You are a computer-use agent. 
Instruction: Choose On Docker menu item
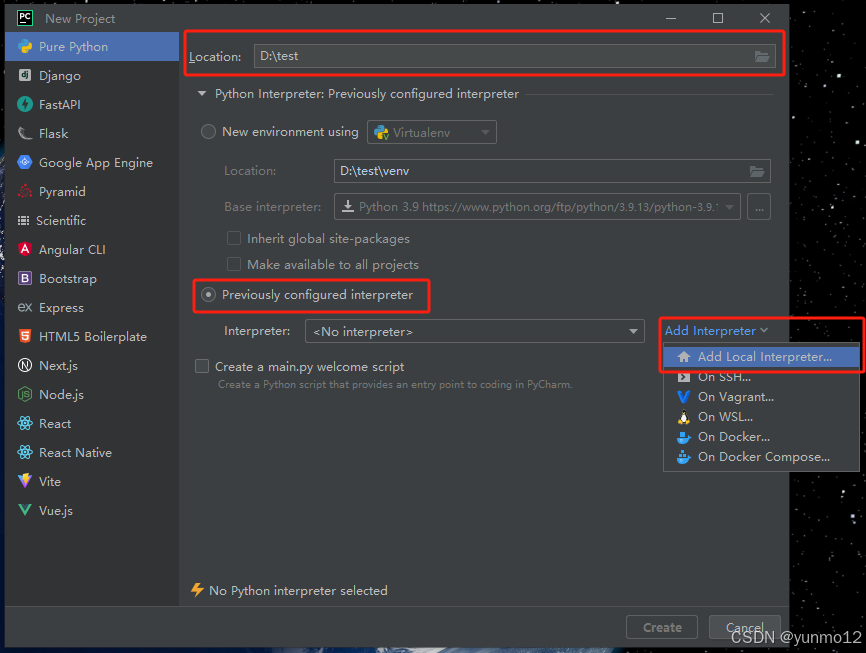coord(762,436)
